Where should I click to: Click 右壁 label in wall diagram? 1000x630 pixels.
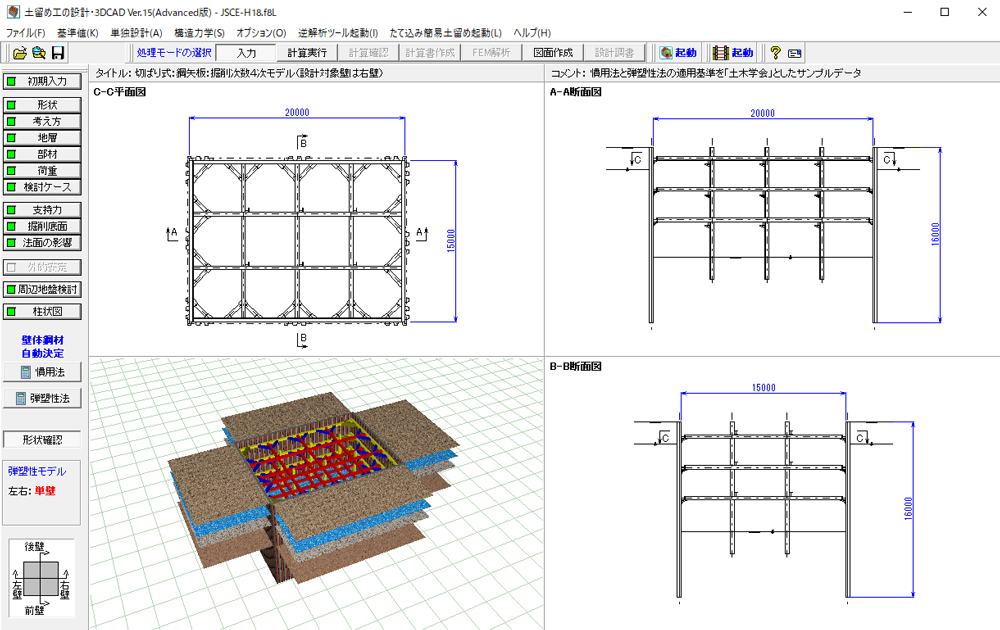click(64, 590)
